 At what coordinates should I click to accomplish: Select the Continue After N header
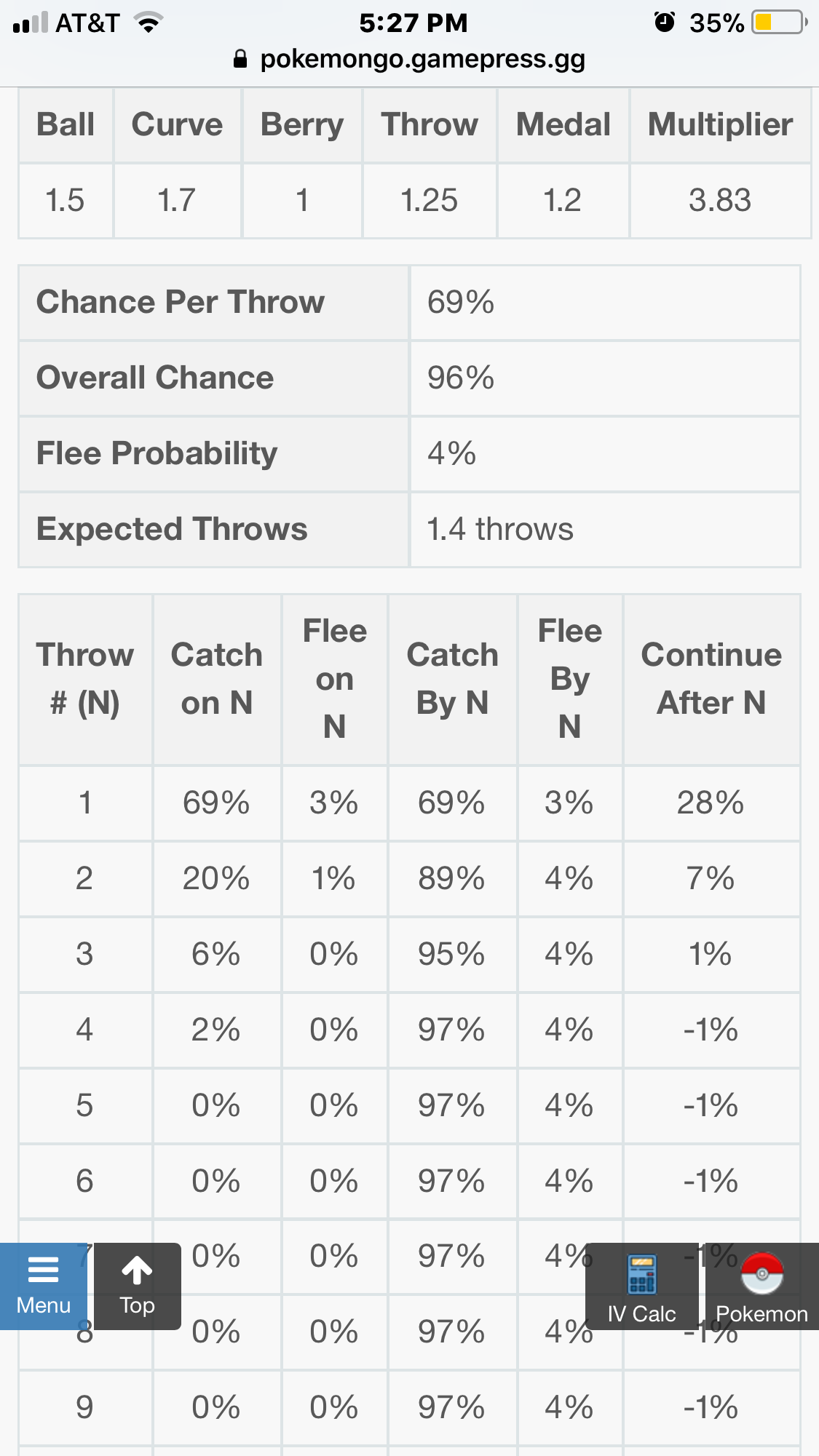(711, 679)
